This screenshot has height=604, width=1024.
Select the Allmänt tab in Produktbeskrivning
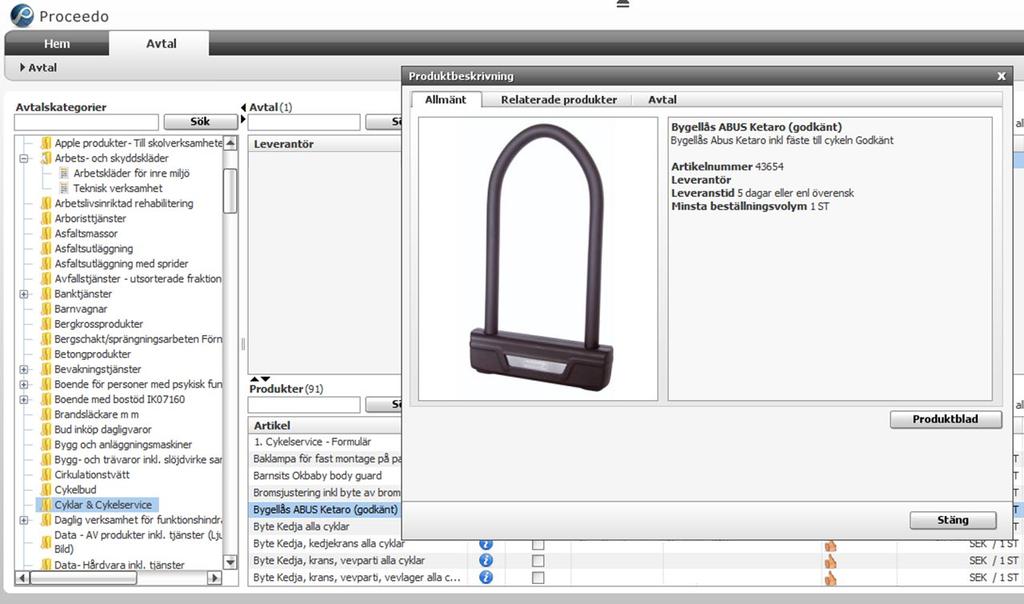(x=446, y=100)
